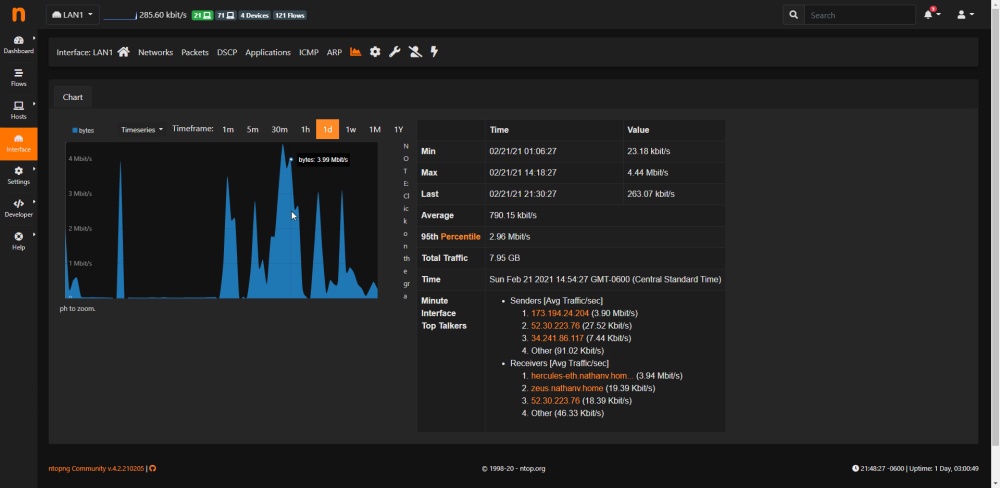Image resolution: width=1000 pixels, height=488 pixels.
Task: Click the 4 Devices badge
Action: pyautogui.click(x=254, y=15)
